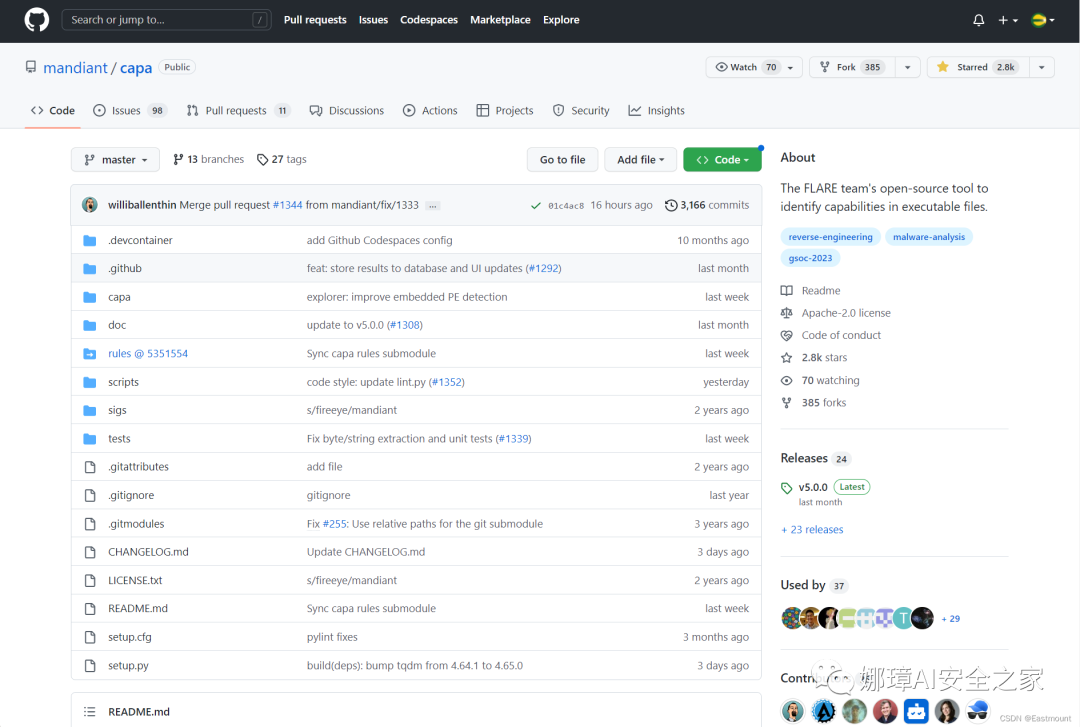This screenshot has height=727, width=1080.
Task: Open Codespaces in the top navigation
Action: (428, 20)
